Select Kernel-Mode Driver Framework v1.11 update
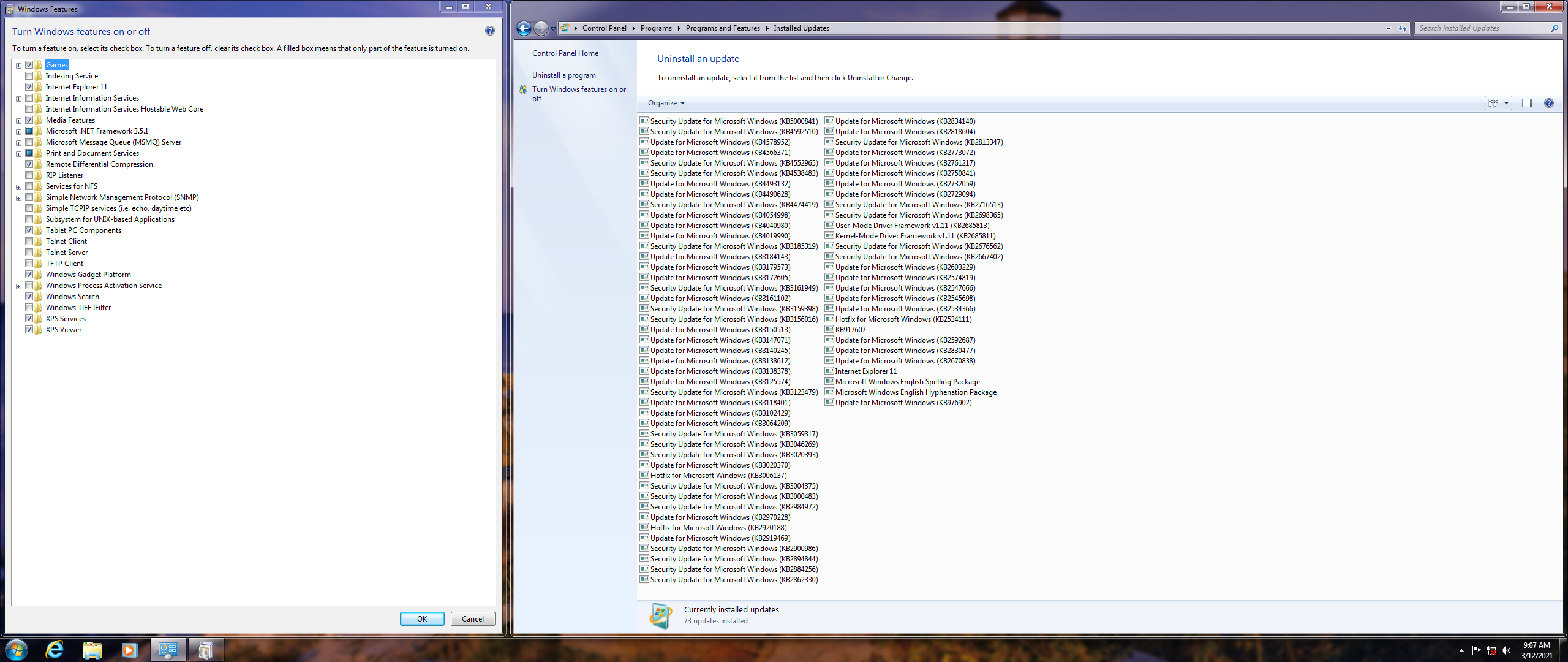This screenshot has width=1568, height=662. (910, 236)
